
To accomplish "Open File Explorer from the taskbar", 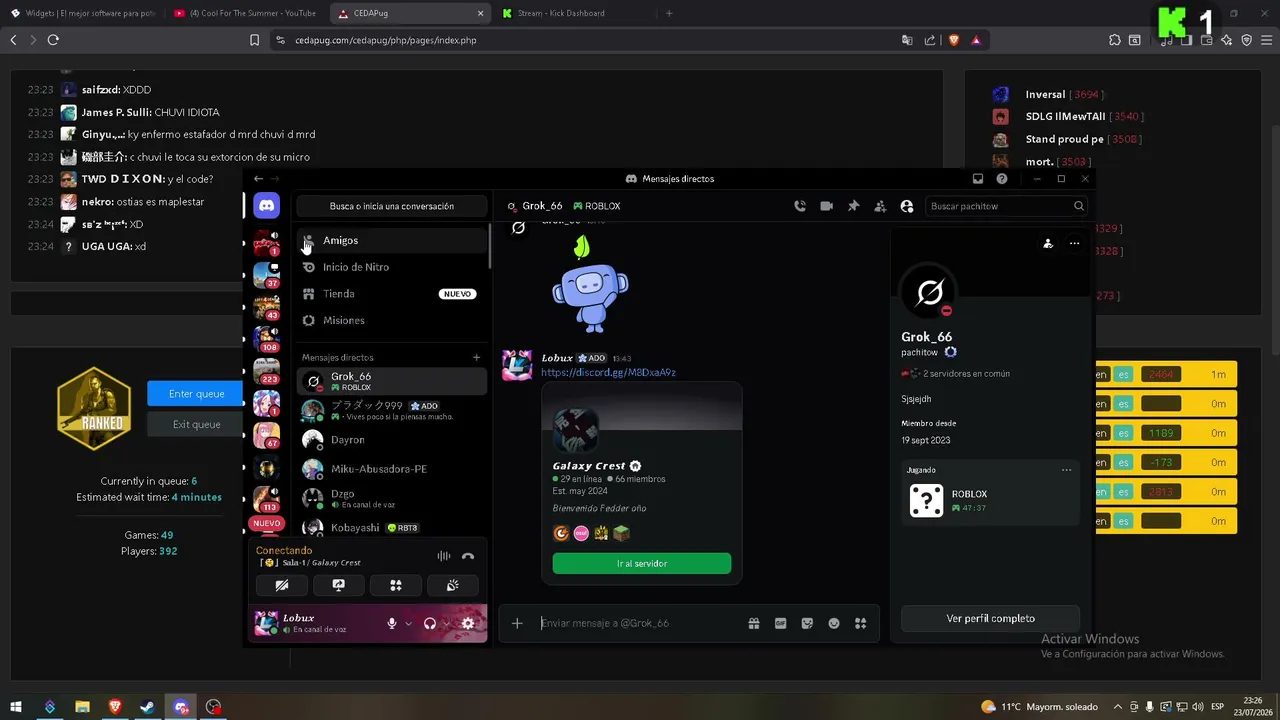I will [x=82, y=707].
